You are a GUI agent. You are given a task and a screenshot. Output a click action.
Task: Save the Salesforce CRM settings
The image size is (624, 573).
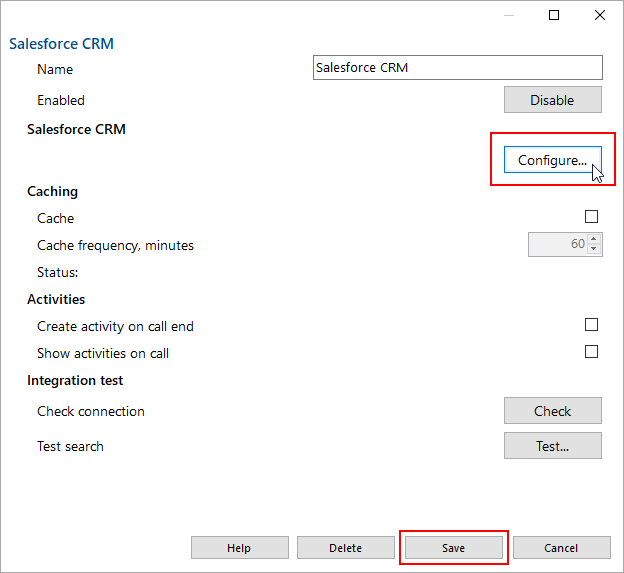(454, 548)
